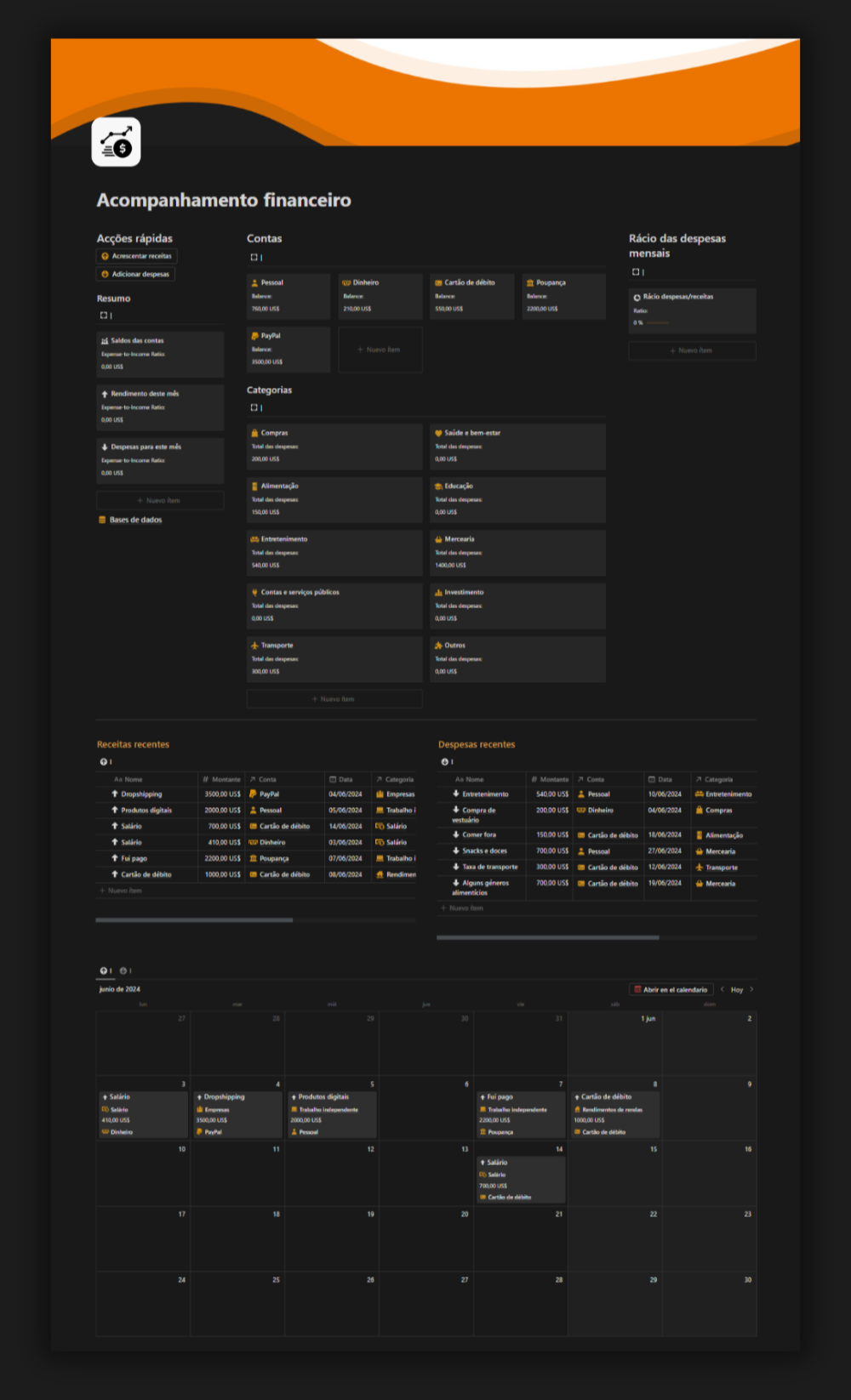Click the Cartão de débito account card icon
This screenshot has height=1400, width=851.
tap(438, 282)
